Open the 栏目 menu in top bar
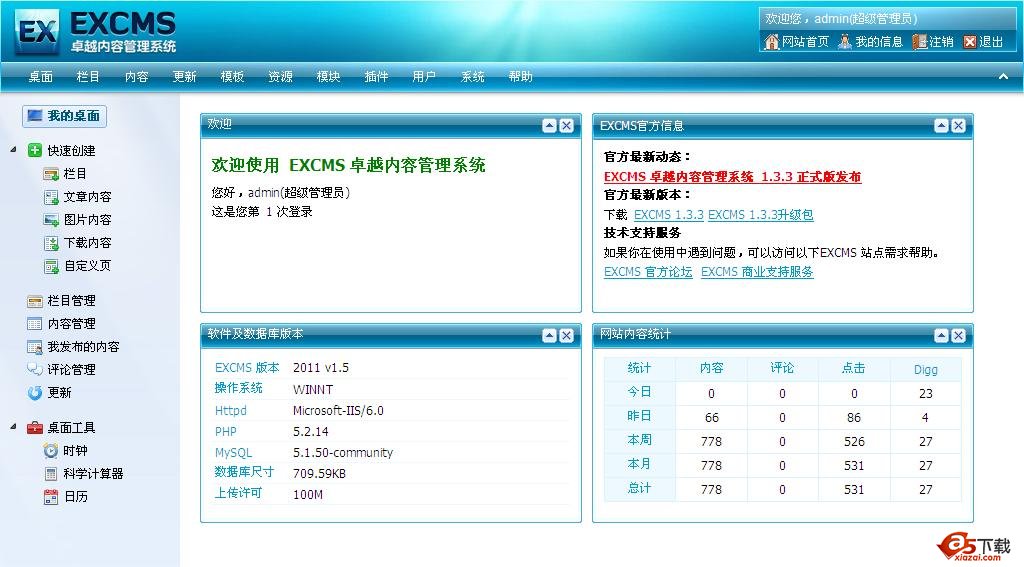The height and width of the screenshot is (567, 1024). click(88, 76)
